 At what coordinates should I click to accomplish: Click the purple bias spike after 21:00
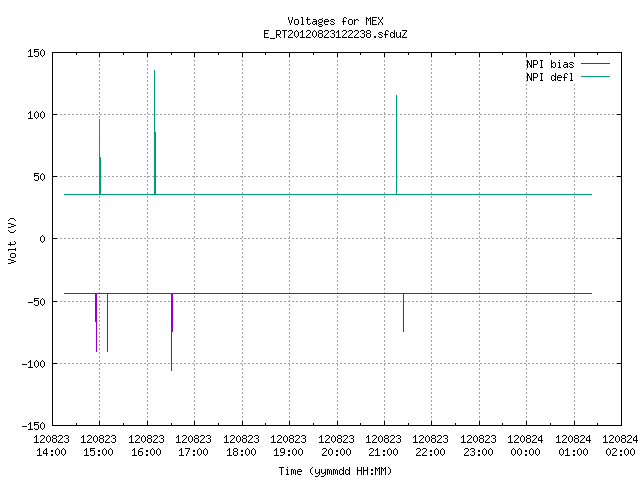[403, 313]
